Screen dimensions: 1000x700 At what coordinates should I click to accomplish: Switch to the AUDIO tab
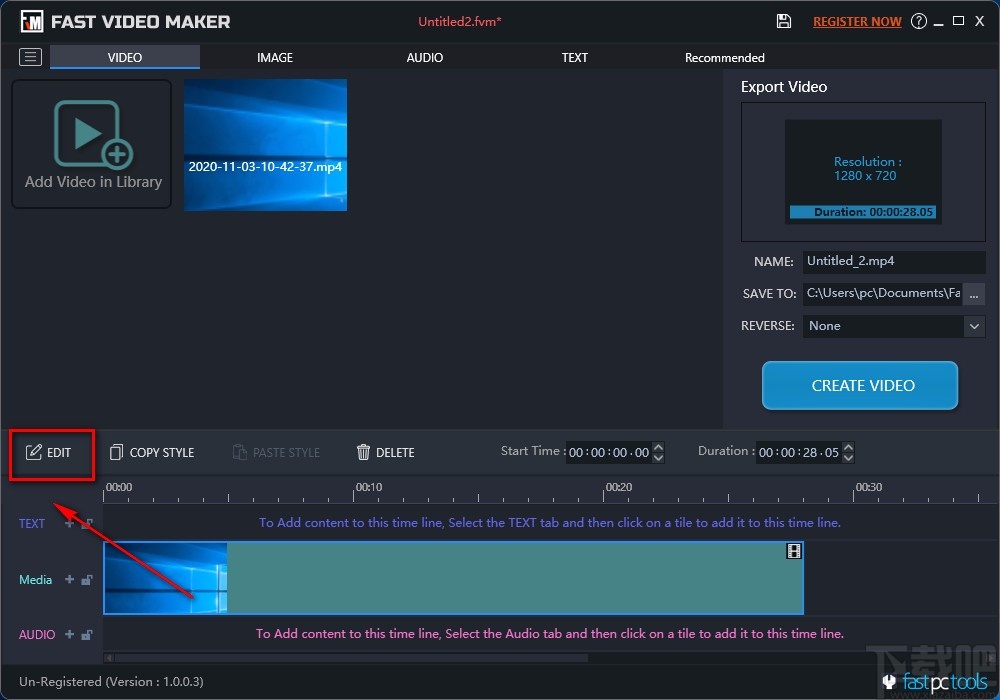(x=425, y=57)
